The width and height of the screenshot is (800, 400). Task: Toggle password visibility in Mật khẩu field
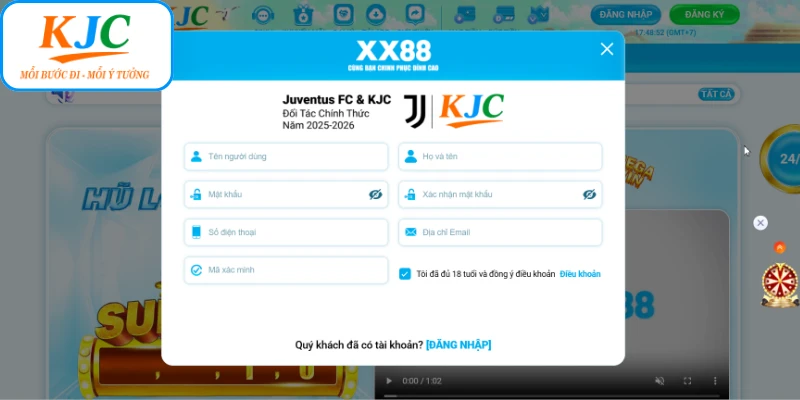coord(375,195)
